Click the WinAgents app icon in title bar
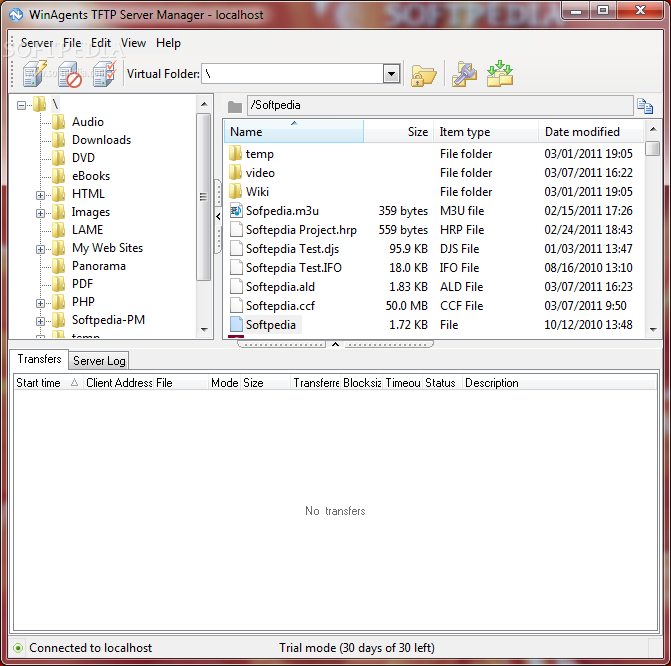 coord(16,15)
